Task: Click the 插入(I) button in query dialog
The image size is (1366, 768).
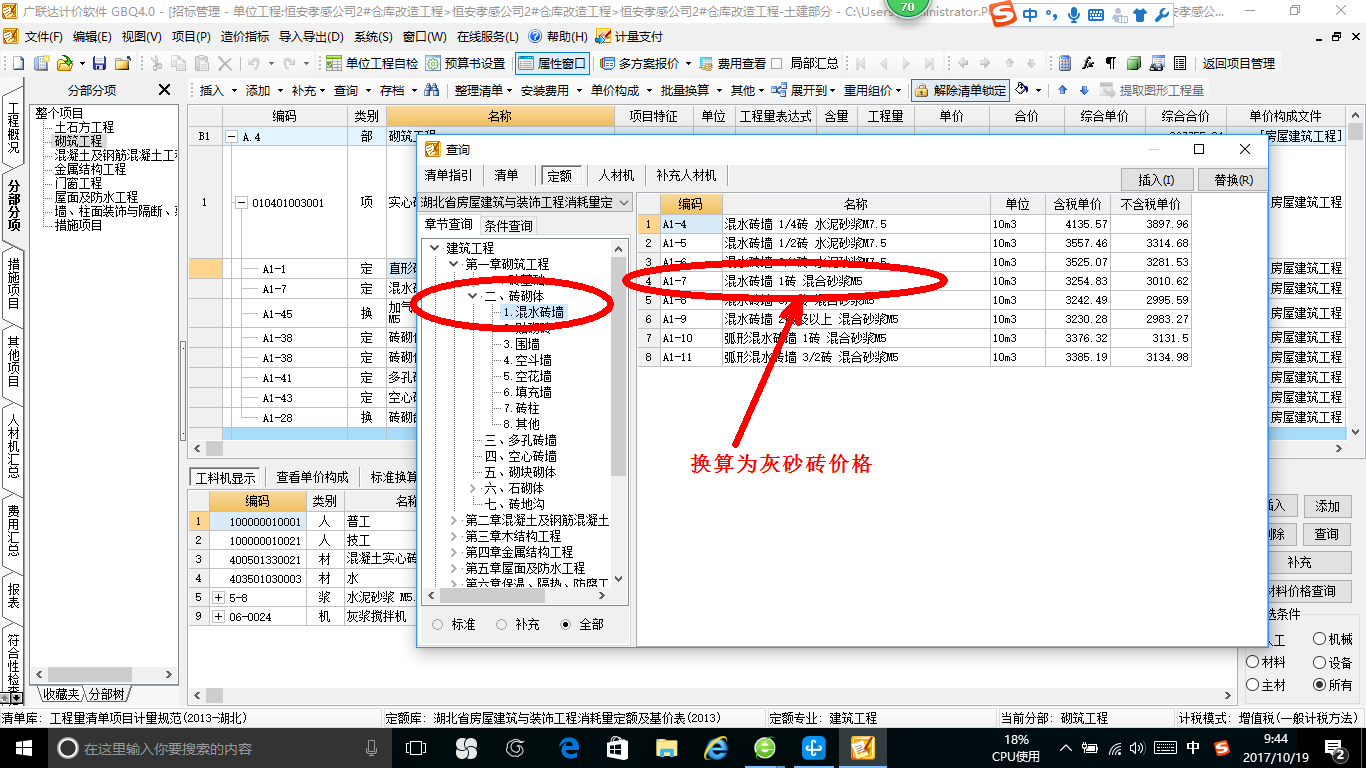Action: click(1156, 180)
